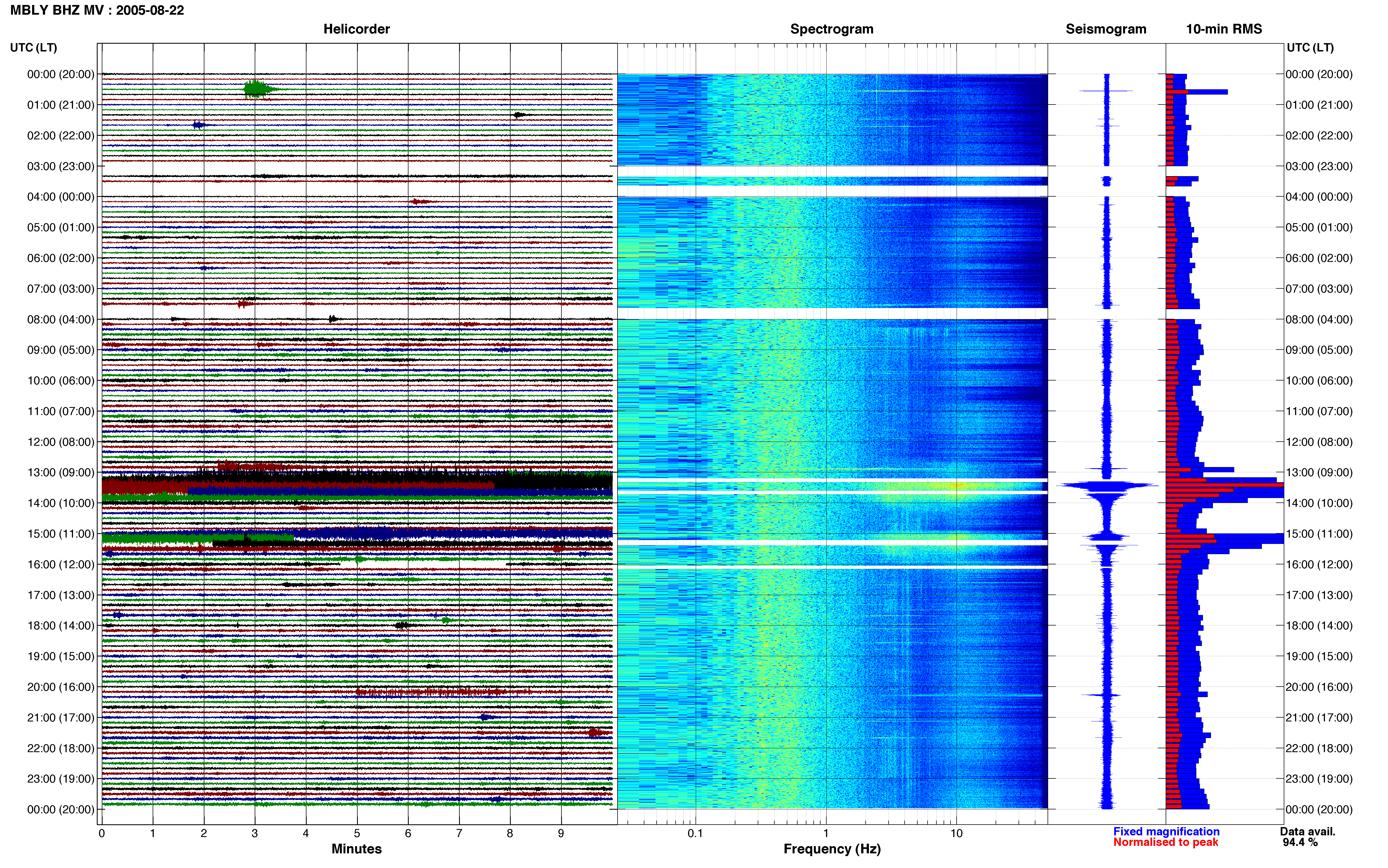Click the blue 'Fixed magnification' legend text
Screen dimensions: 1388x868
tap(1166, 831)
